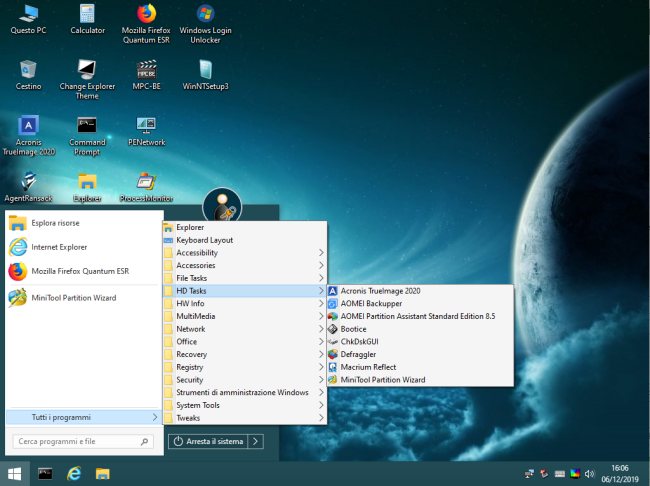
Task: Open Windows Login Unlocker desktop icon
Action: pos(205,24)
